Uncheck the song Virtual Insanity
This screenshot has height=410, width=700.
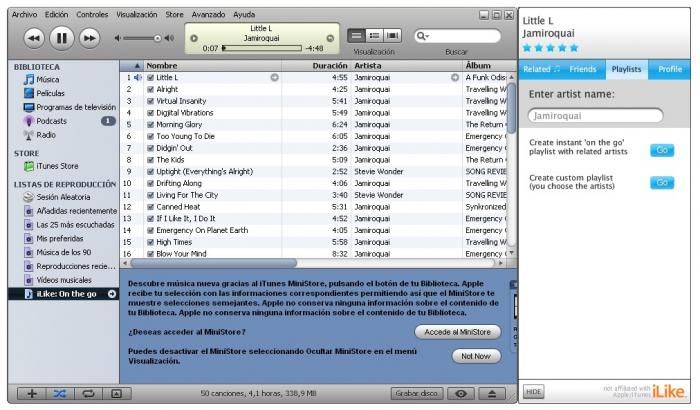coord(150,101)
